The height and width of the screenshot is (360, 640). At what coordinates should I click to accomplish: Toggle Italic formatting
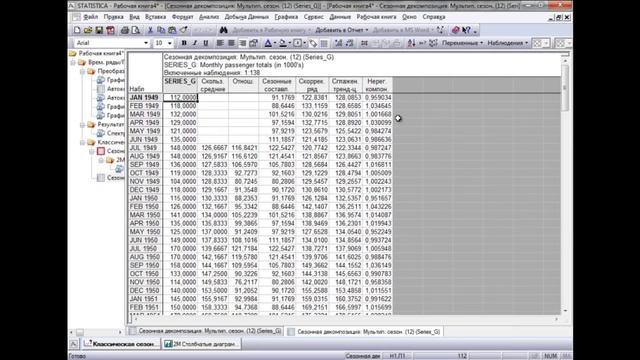(x=195, y=43)
